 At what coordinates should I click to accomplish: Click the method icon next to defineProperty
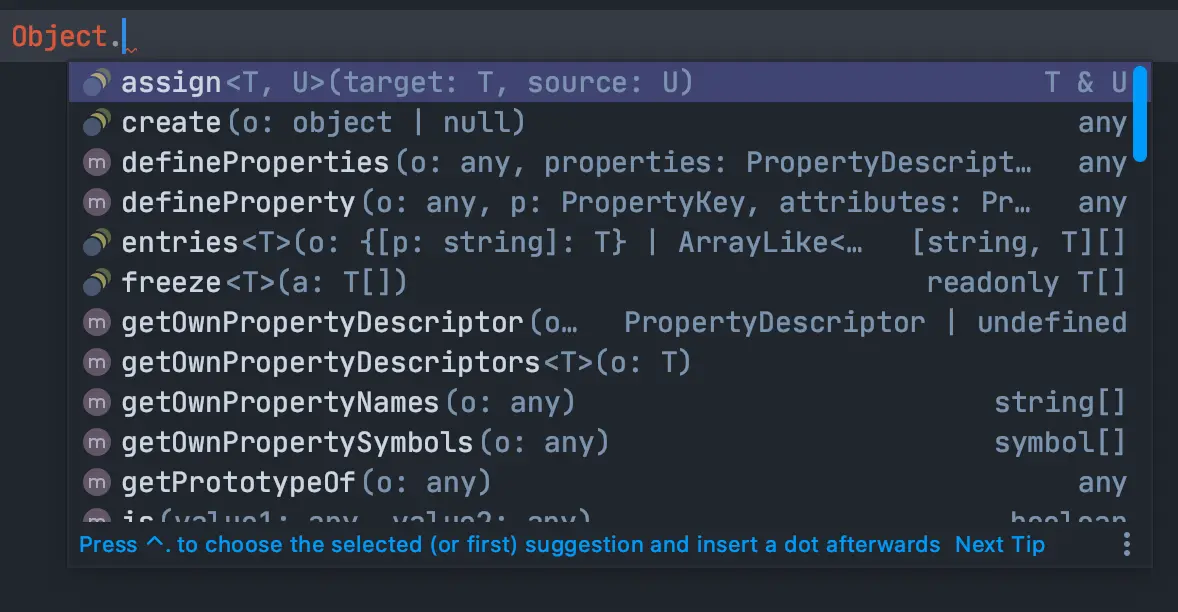(x=96, y=203)
